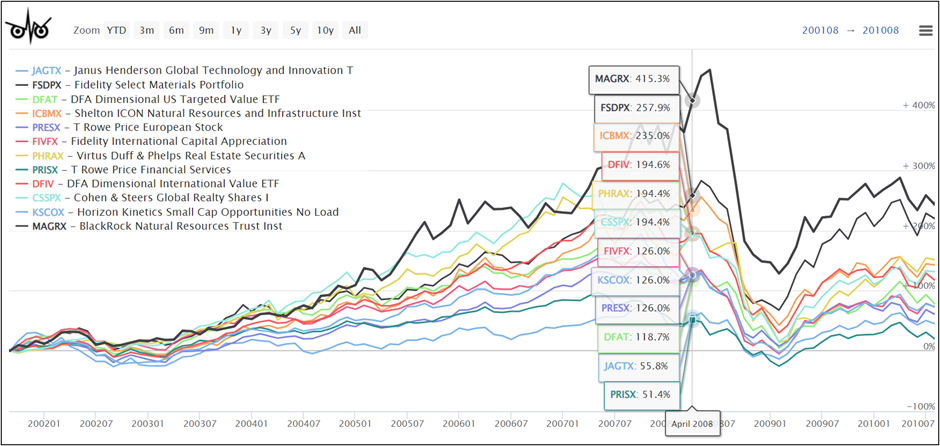Choose the 6m zoom option

177,30
